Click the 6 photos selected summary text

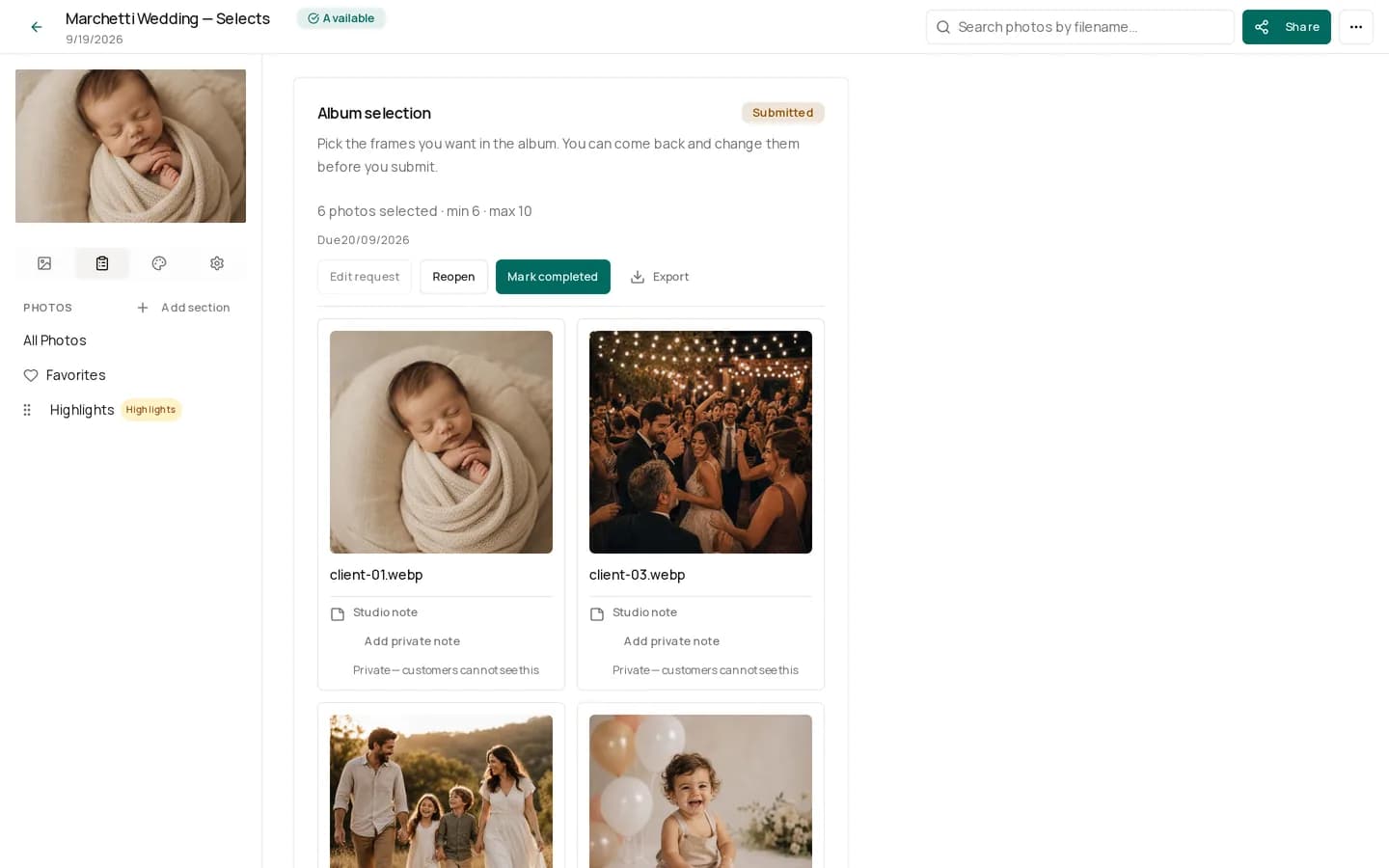(x=424, y=211)
